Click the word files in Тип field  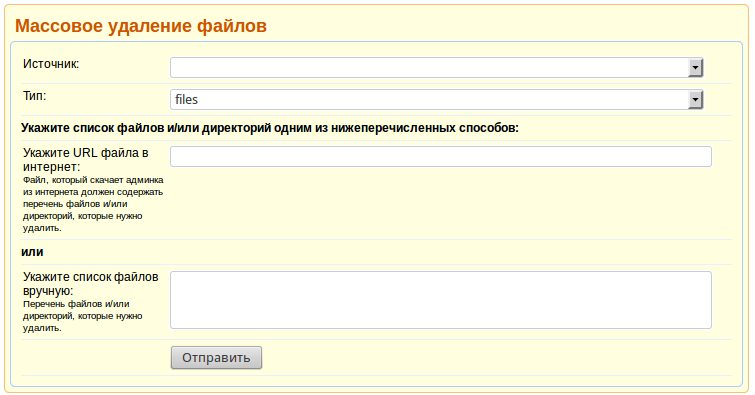tap(186, 100)
